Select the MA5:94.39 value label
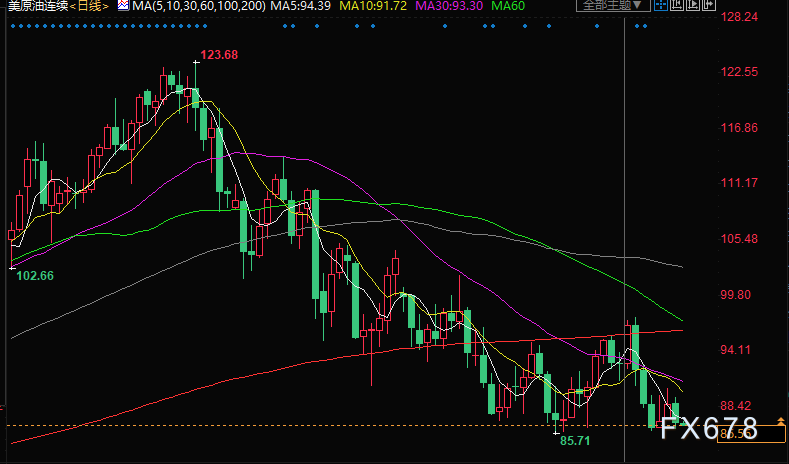The height and width of the screenshot is (464, 789). [x=300, y=6]
